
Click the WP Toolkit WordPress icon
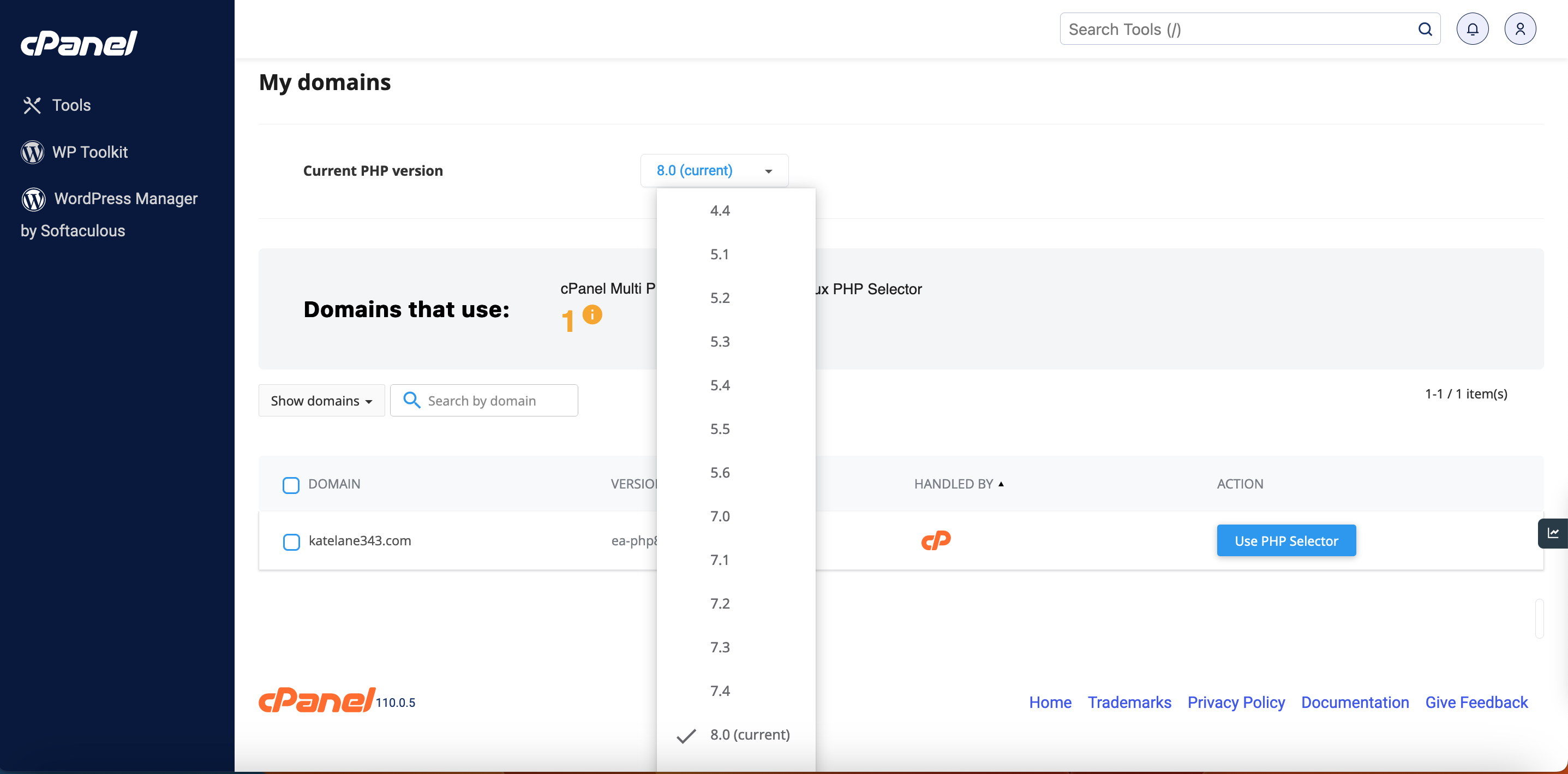tap(33, 152)
